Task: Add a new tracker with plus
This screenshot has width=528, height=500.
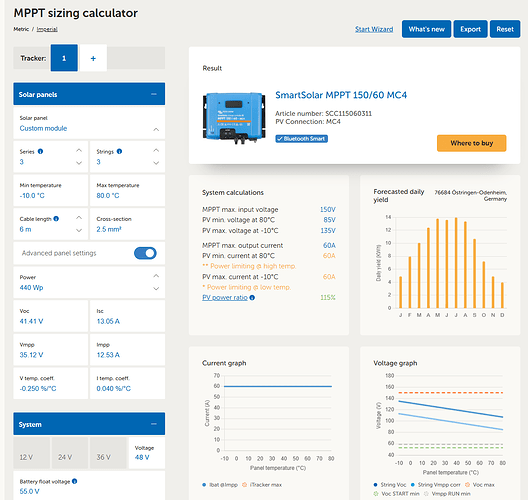Action: pyautogui.click(x=93, y=58)
